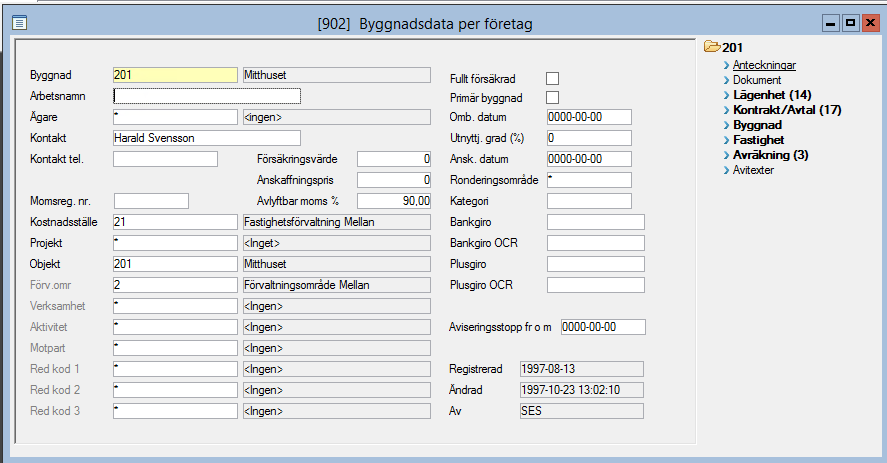Expand the arrow beside Avitexter
The height and width of the screenshot is (463, 887).
pyautogui.click(x=727, y=170)
